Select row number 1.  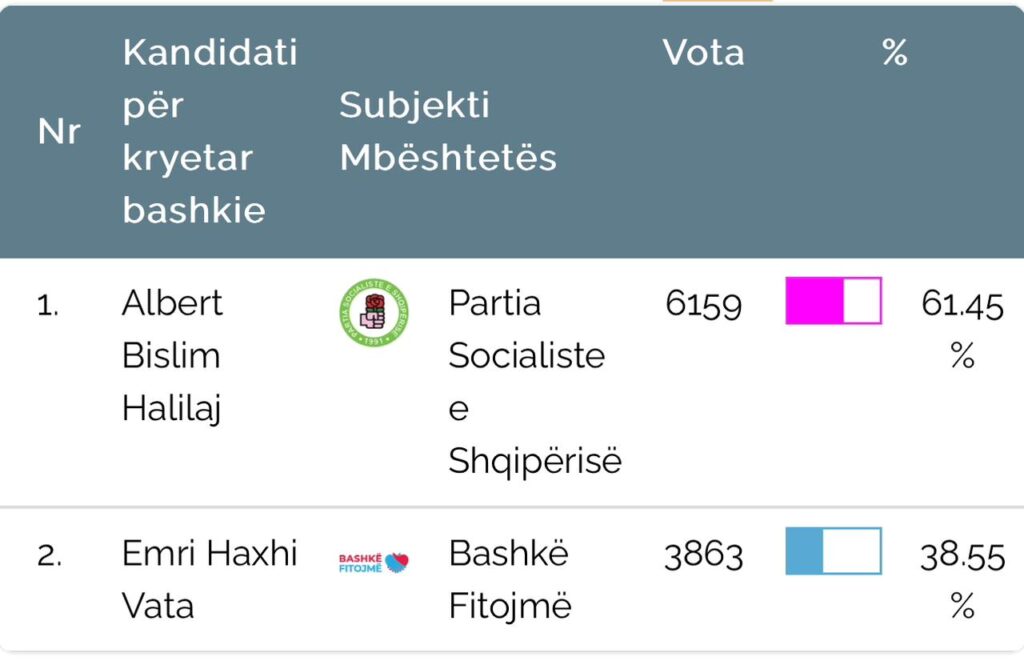[x=48, y=305]
